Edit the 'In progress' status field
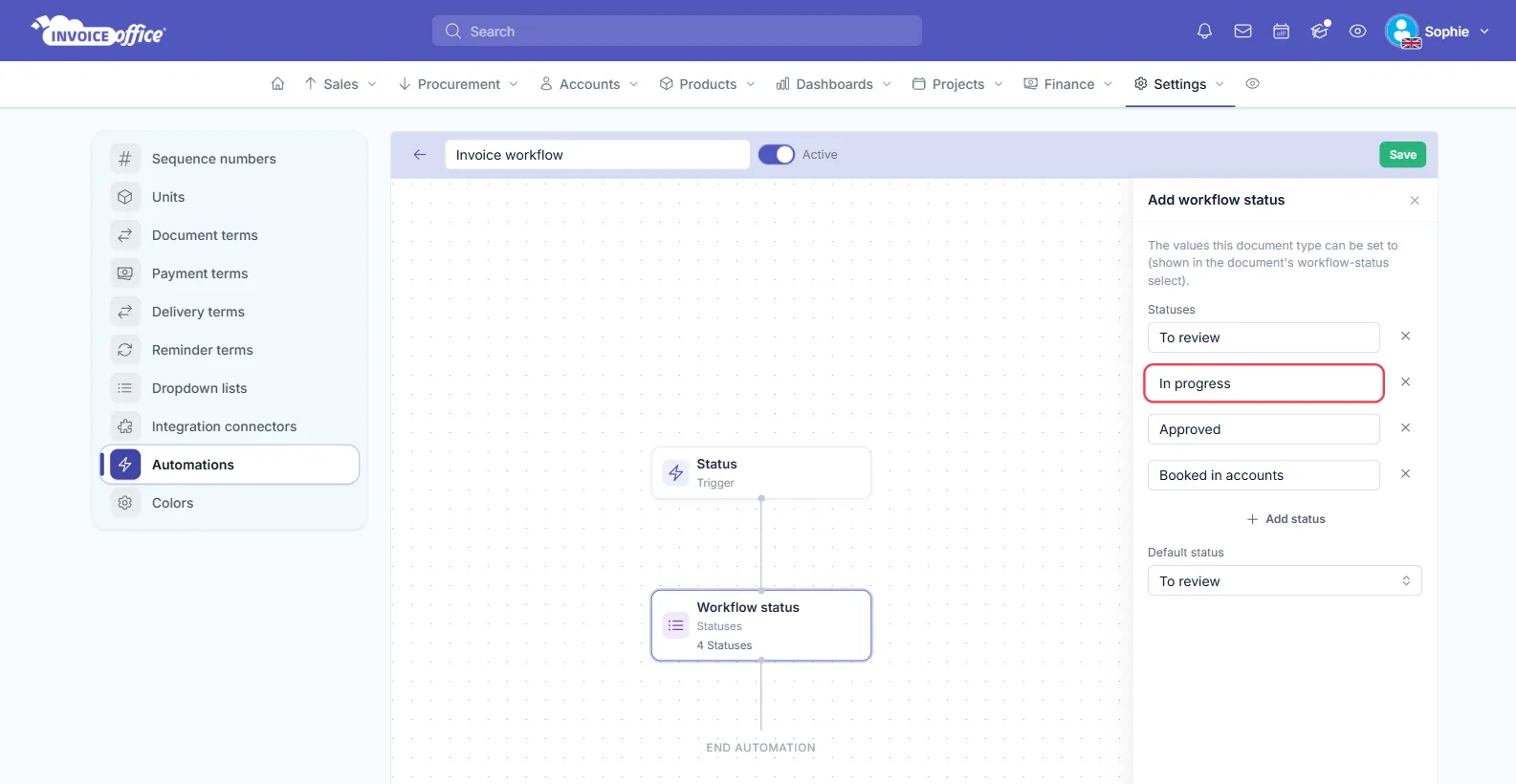The width and height of the screenshot is (1516, 784). pyautogui.click(x=1263, y=383)
